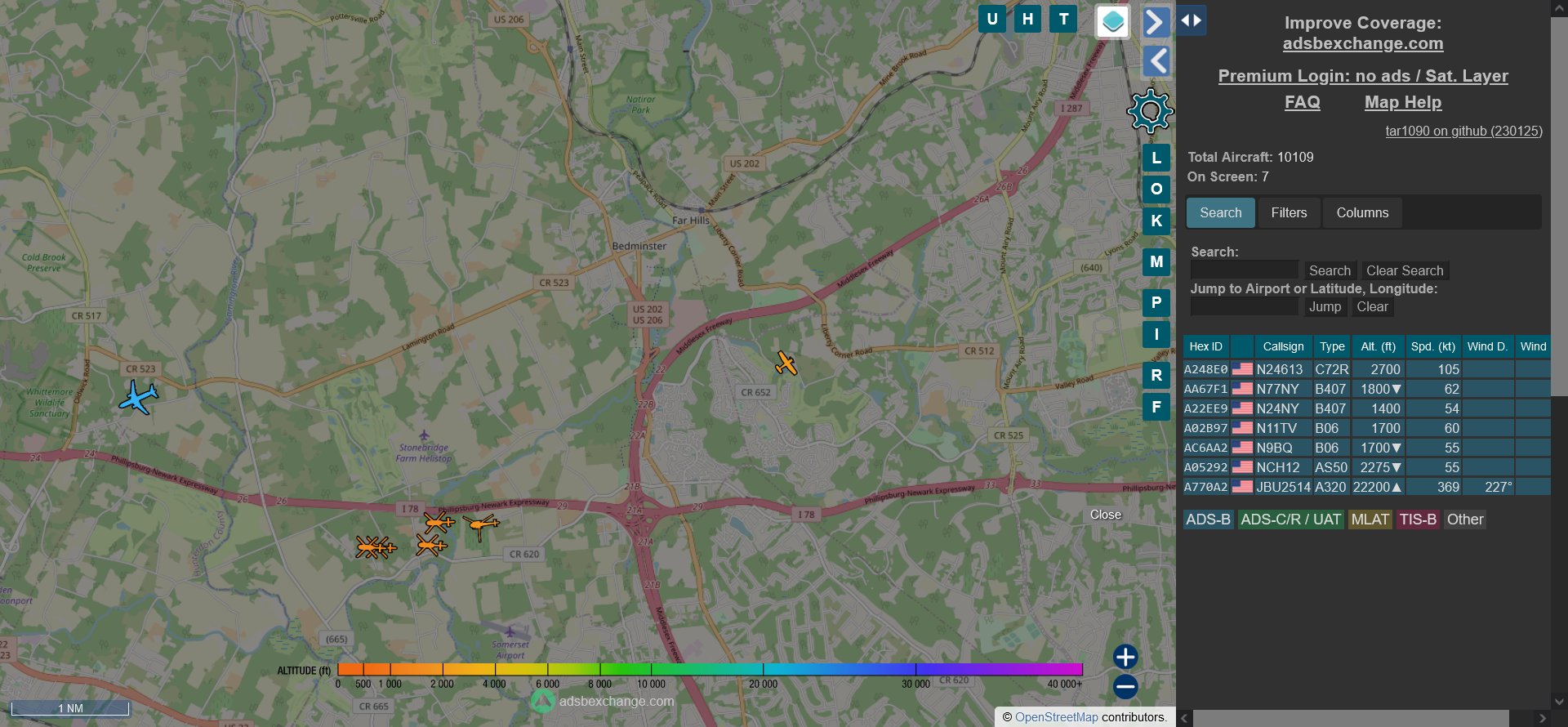Select the helicopter icon beside 178 marker
Image resolution: width=1568 pixels, height=727 pixels.
pos(439,521)
